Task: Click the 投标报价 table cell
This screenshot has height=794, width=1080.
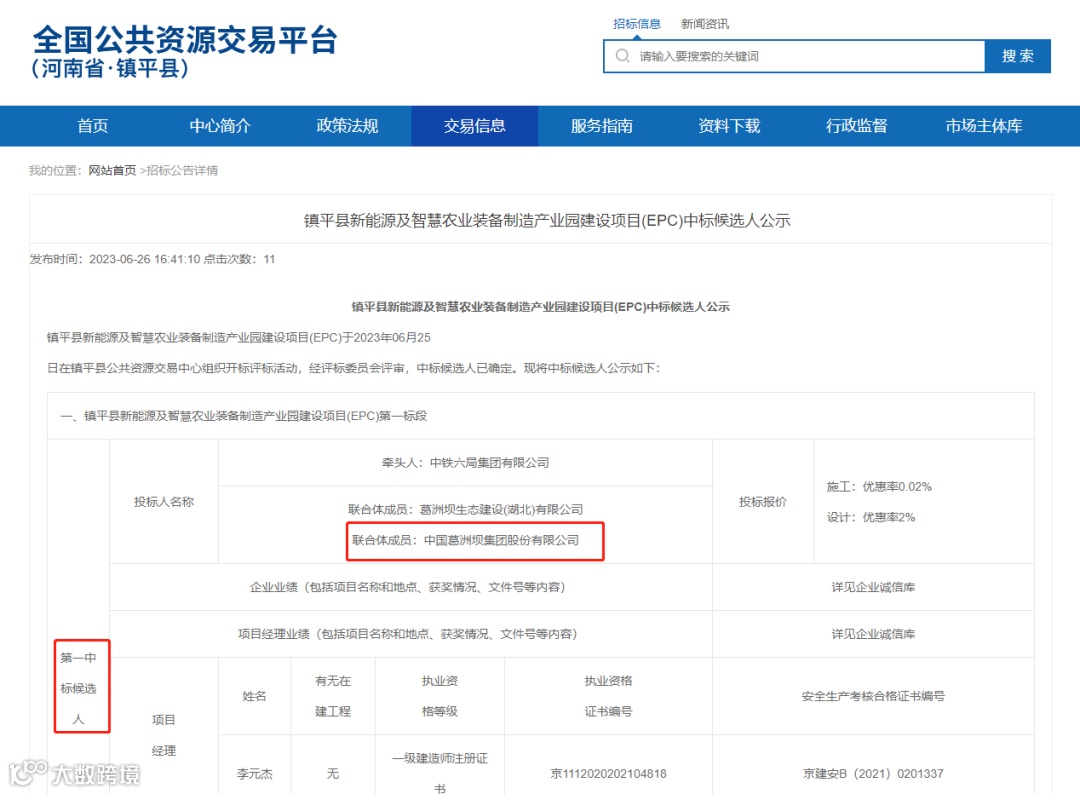Action: coord(763,502)
